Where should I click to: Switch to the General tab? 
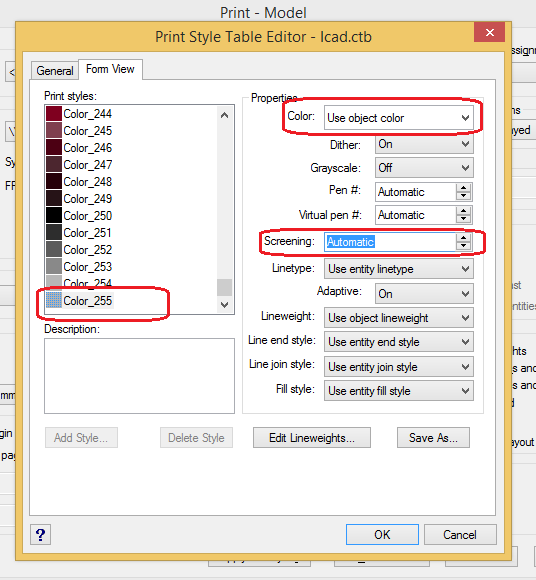(x=55, y=70)
